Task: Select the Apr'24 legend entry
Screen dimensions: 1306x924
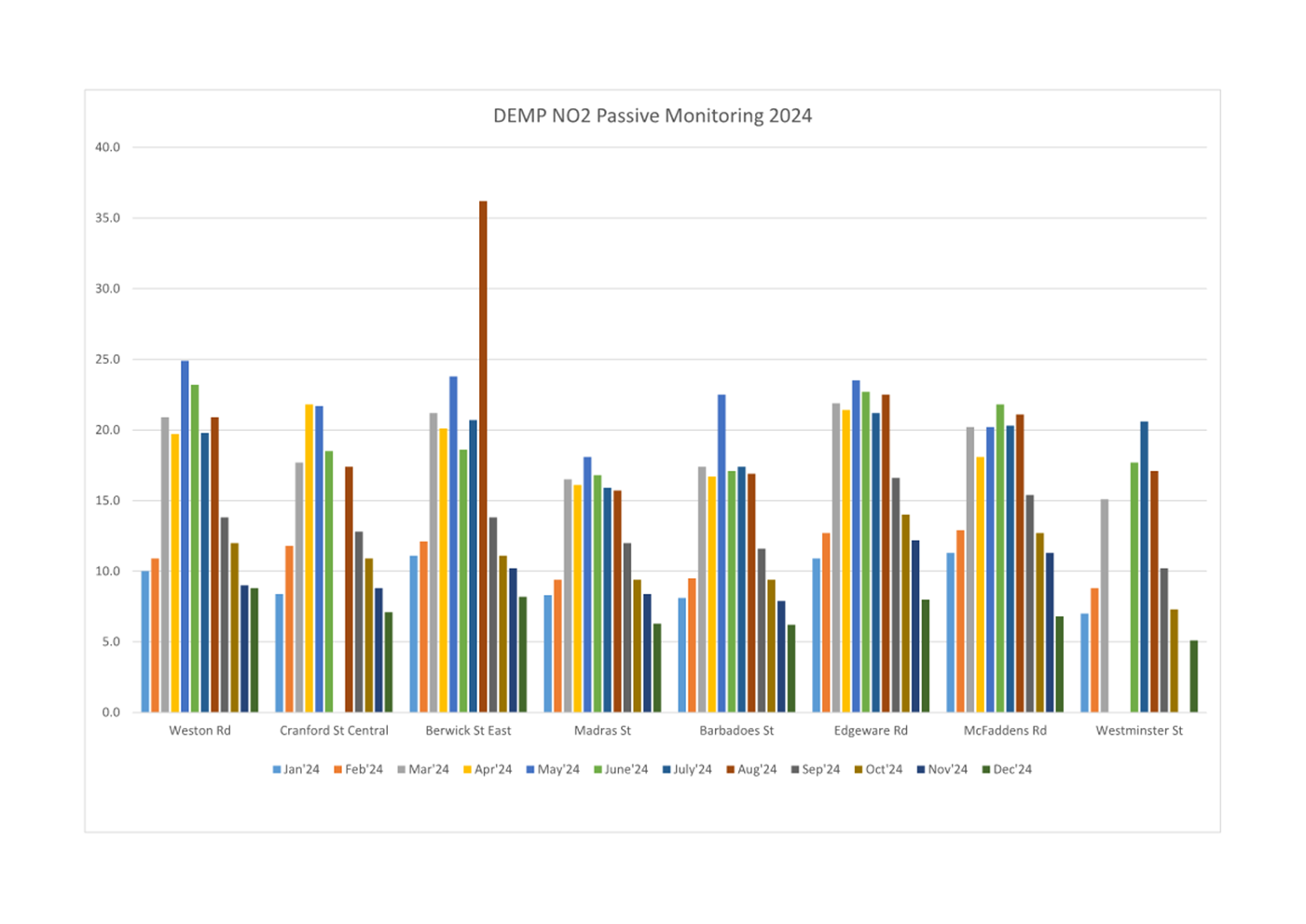Action: [x=488, y=769]
